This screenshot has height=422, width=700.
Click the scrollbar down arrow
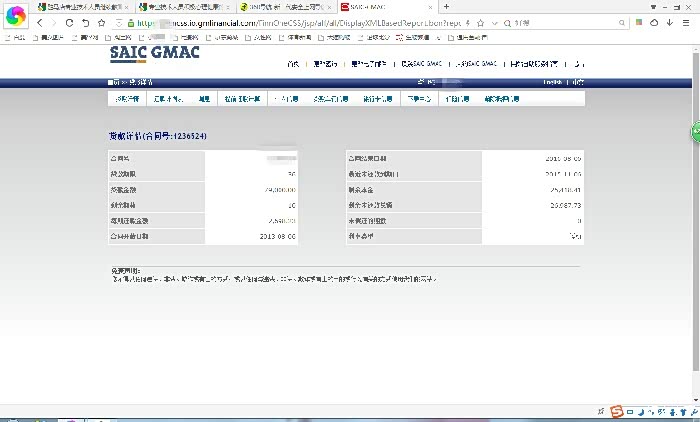coord(696,400)
